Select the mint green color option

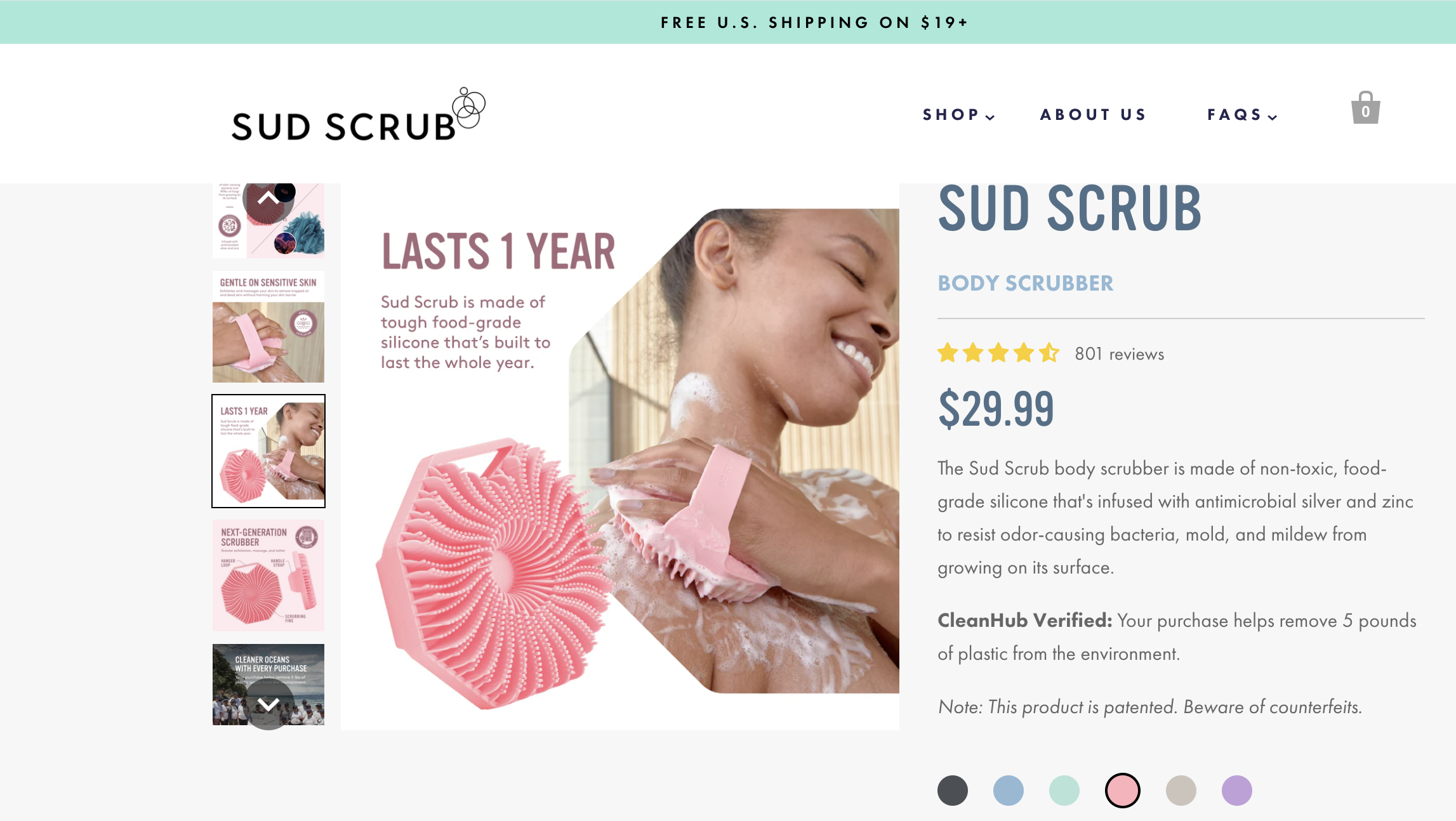click(1064, 791)
